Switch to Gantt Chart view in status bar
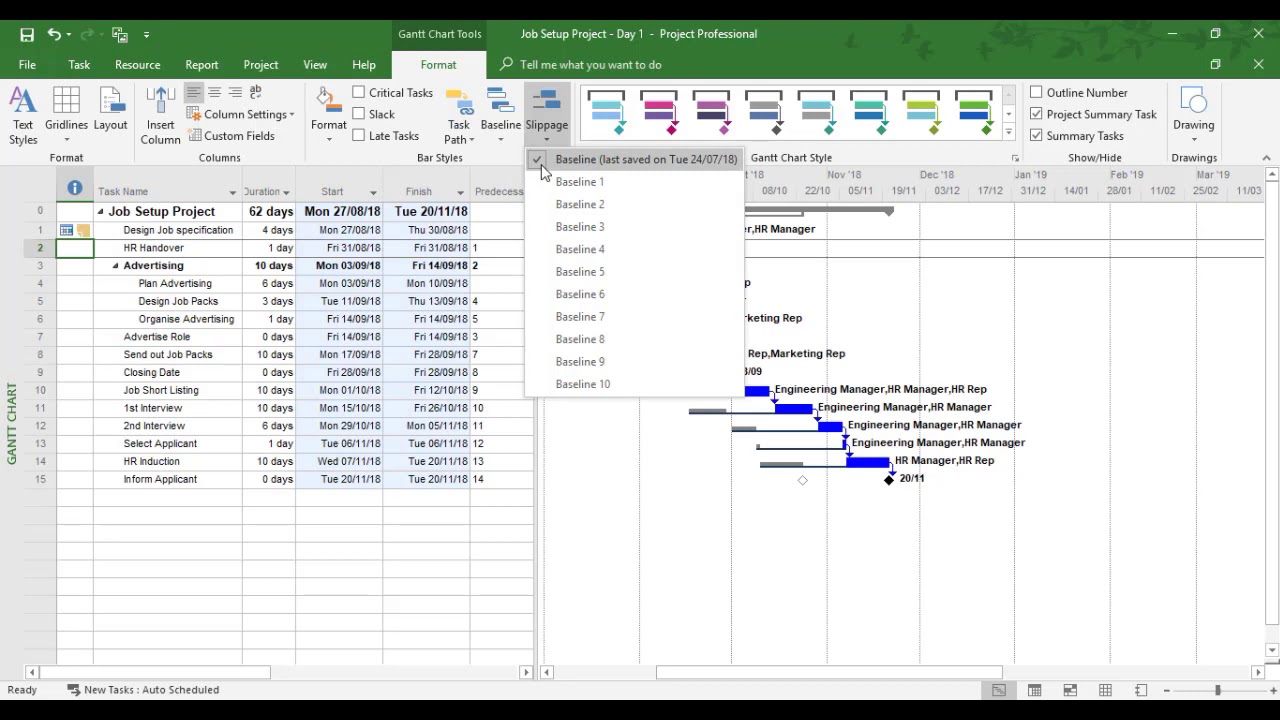 999,690
